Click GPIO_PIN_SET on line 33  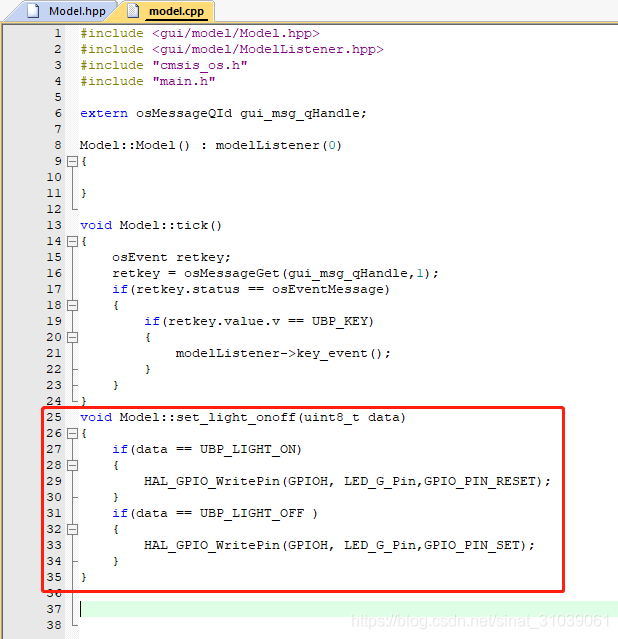tap(472, 545)
